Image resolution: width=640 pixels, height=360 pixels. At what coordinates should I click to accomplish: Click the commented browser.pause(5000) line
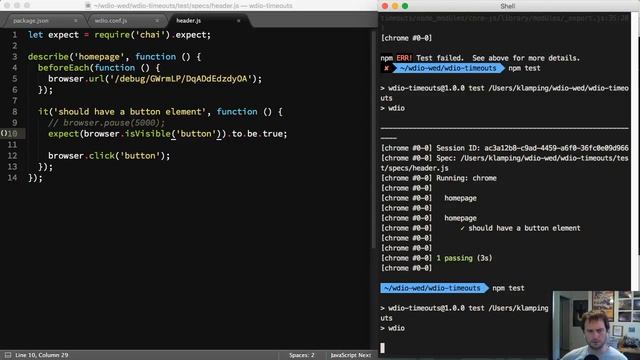tap(107, 123)
